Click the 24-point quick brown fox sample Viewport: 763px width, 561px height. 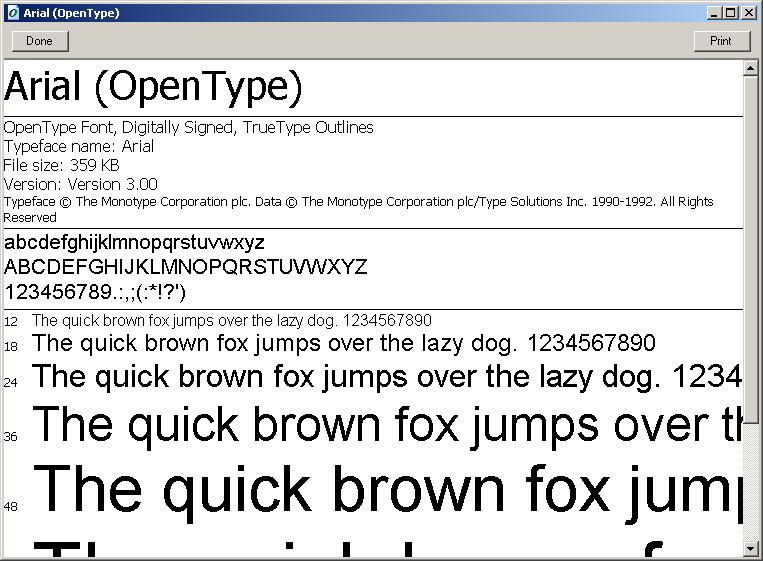tap(387, 377)
